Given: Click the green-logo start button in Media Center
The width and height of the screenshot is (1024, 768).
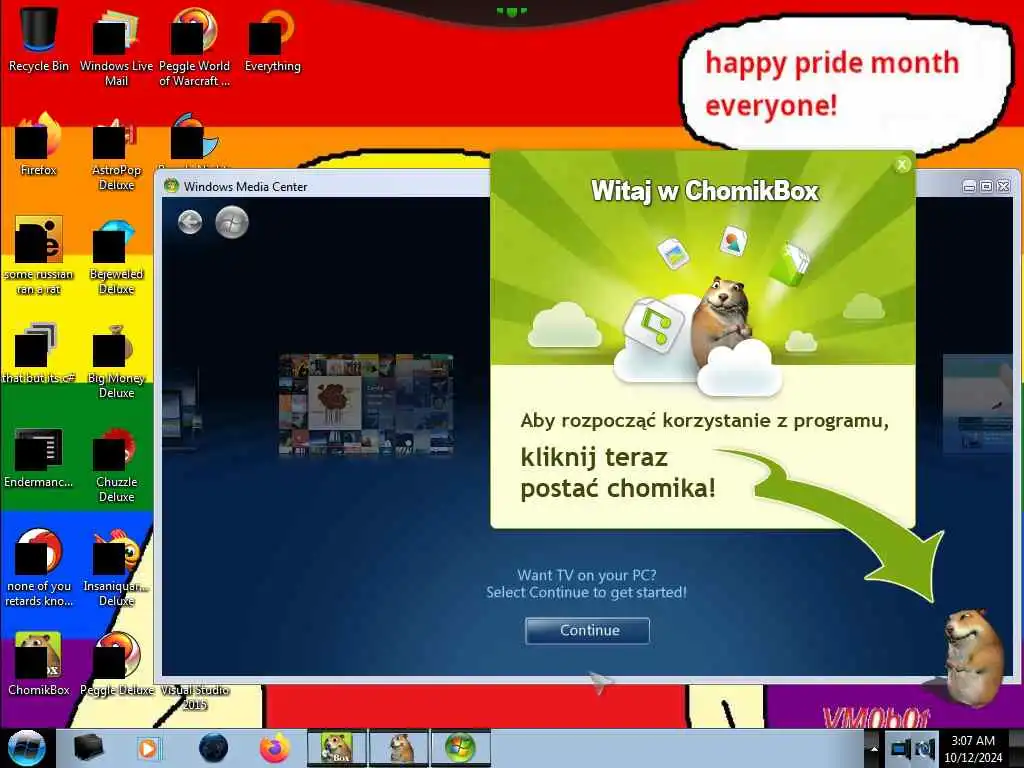Looking at the screenshot, I should point(232,222).
